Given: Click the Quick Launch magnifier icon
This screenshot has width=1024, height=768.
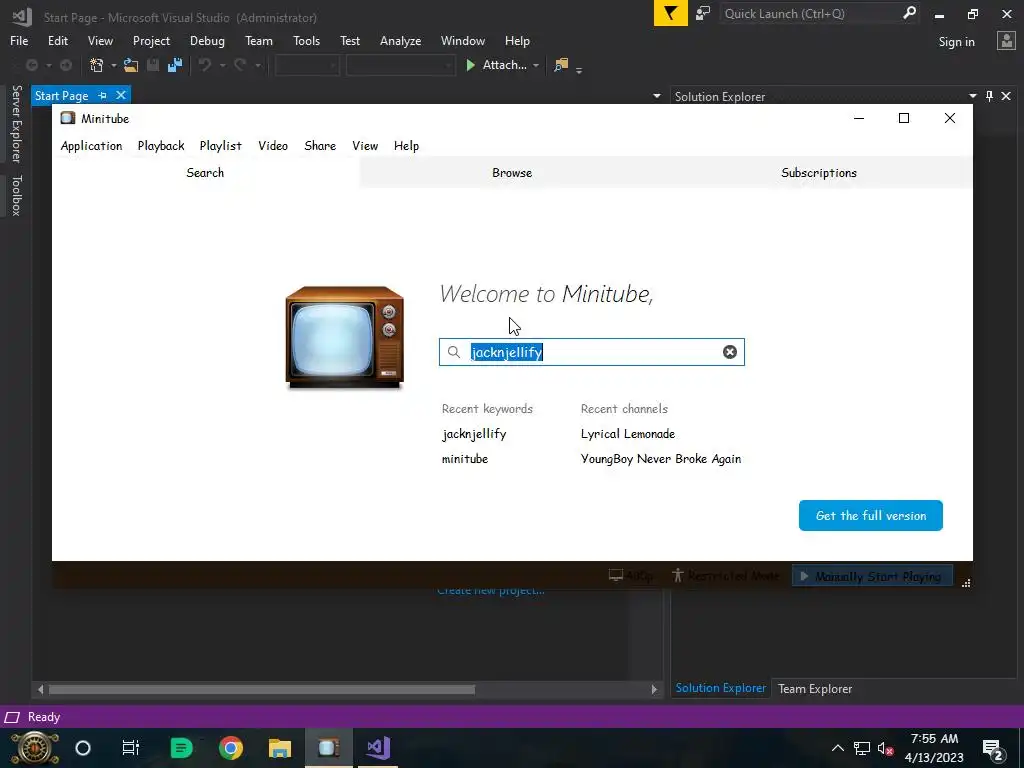Looking at the screenshot, I should click(909, 13).
